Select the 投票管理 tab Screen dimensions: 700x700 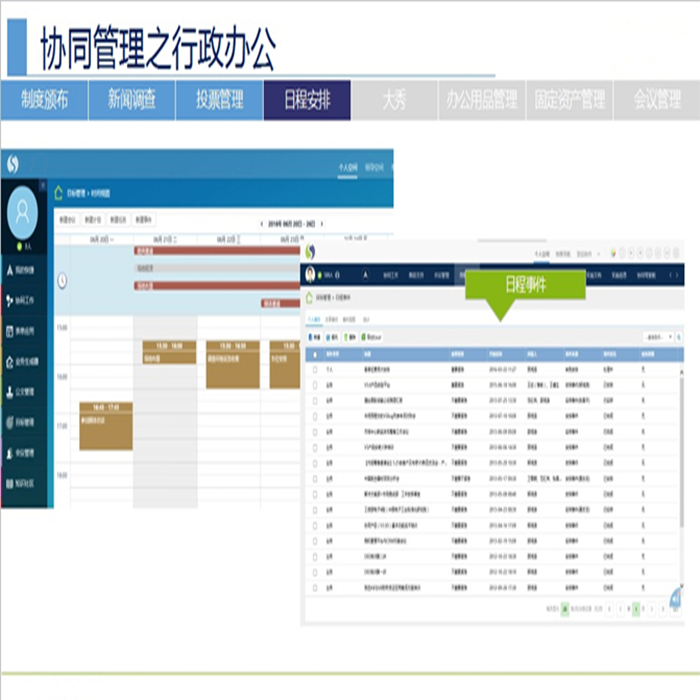218,100
